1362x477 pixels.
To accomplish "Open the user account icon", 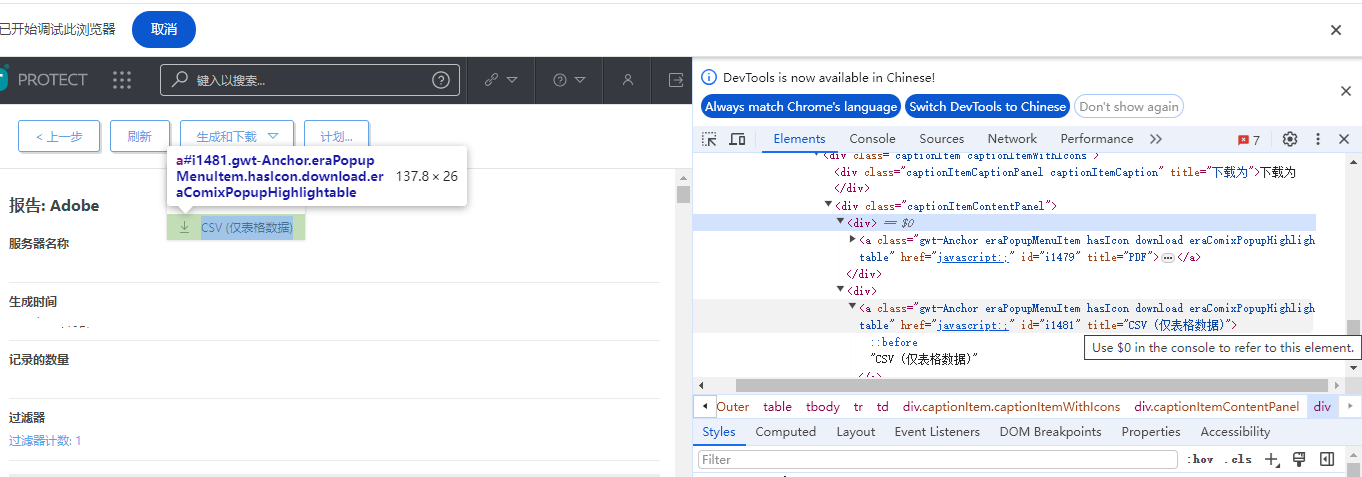I will (x=628, y=80).
